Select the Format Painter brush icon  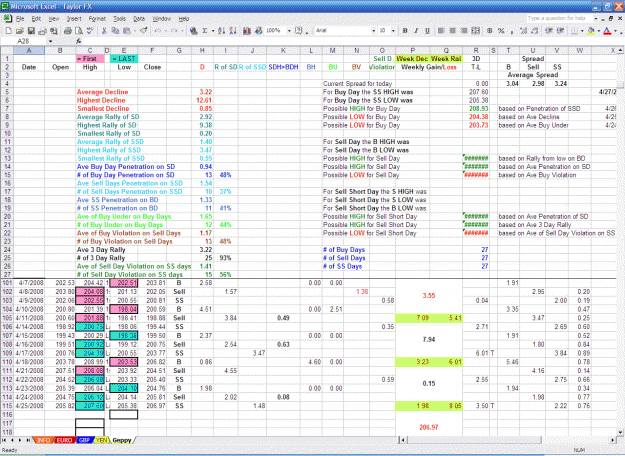pyautogui.click(x=143, y=31)
